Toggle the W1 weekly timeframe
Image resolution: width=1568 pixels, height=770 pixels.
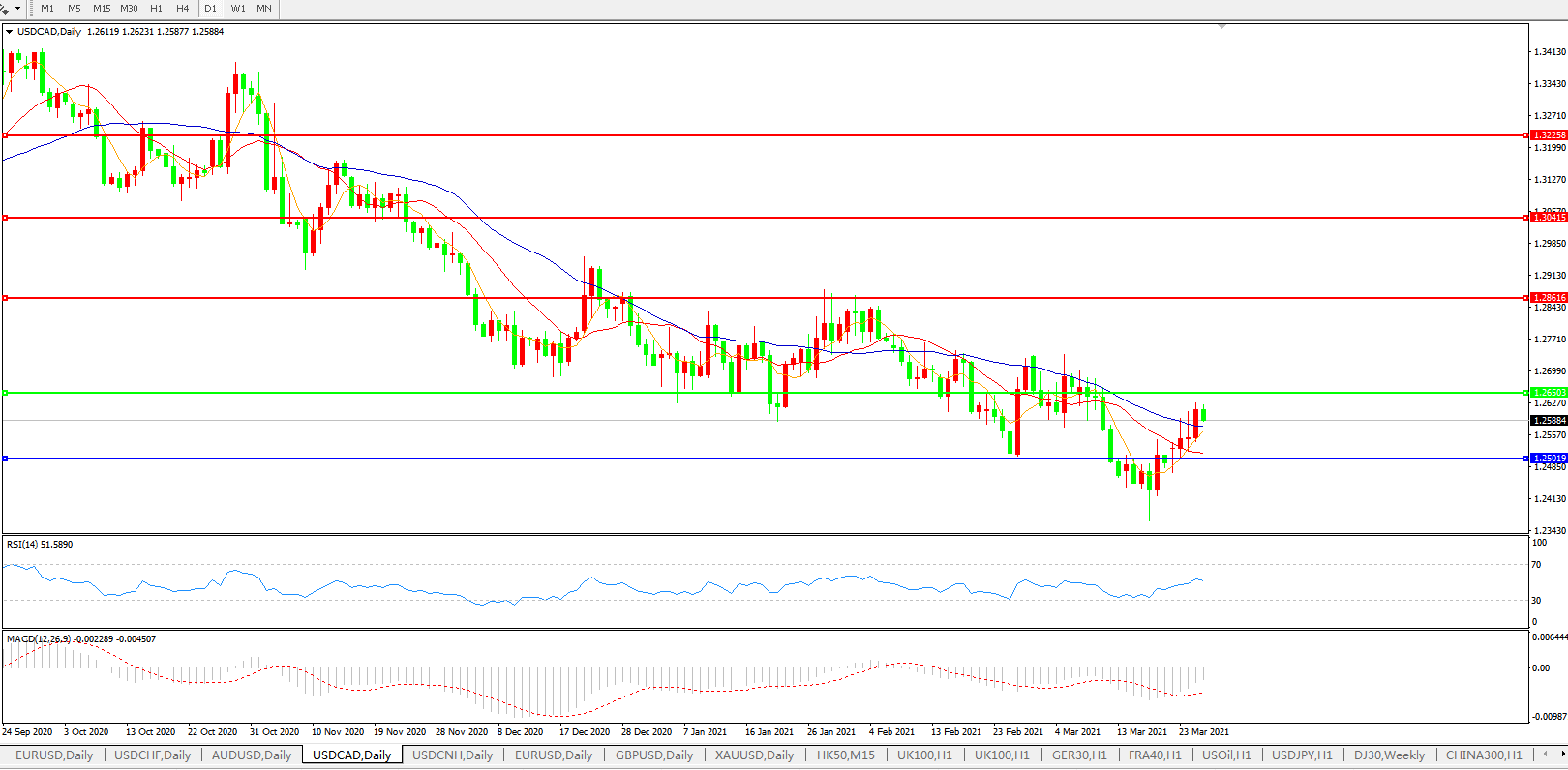pos(238,9)
